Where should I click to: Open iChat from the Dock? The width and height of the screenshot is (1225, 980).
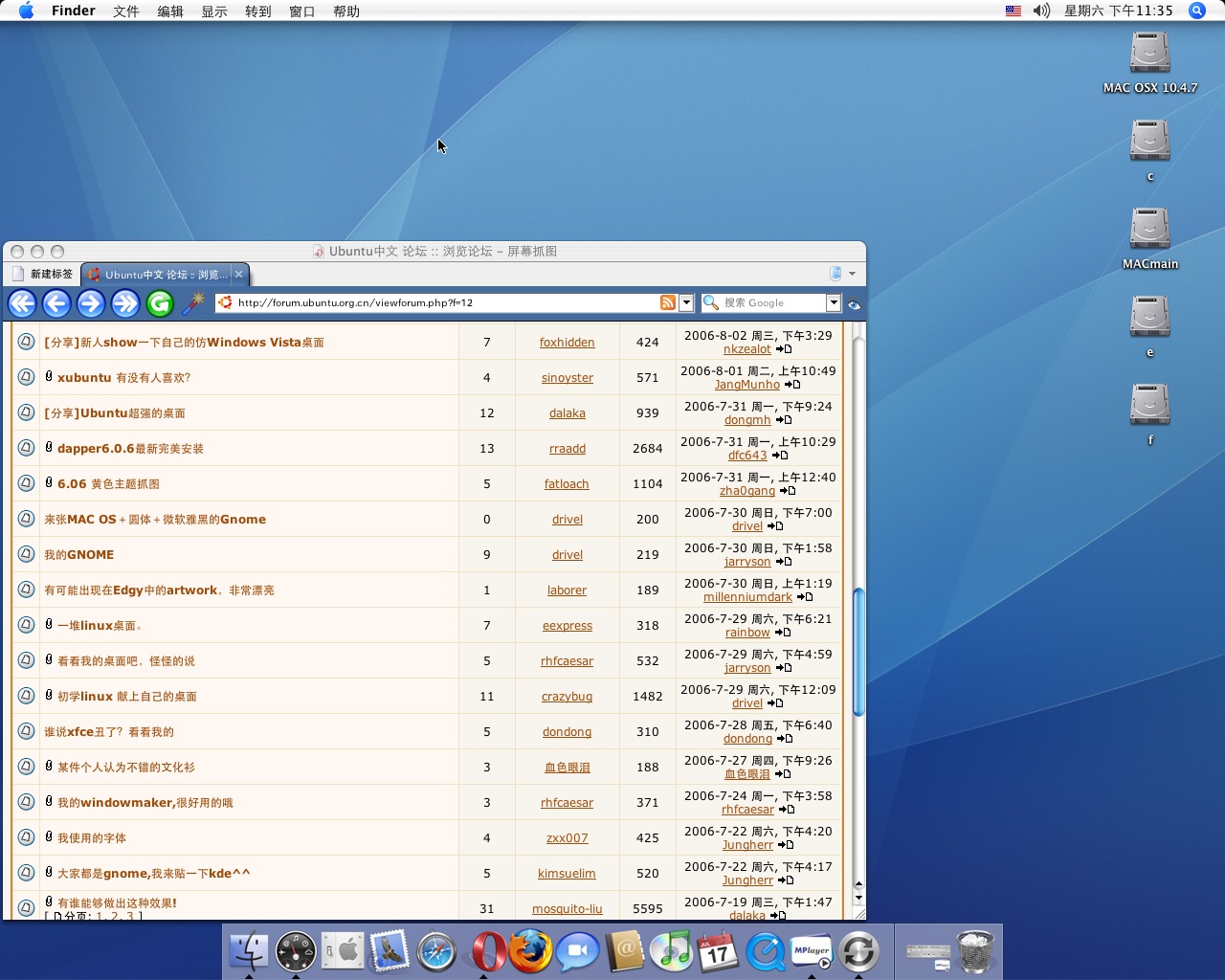pos(577,951)
